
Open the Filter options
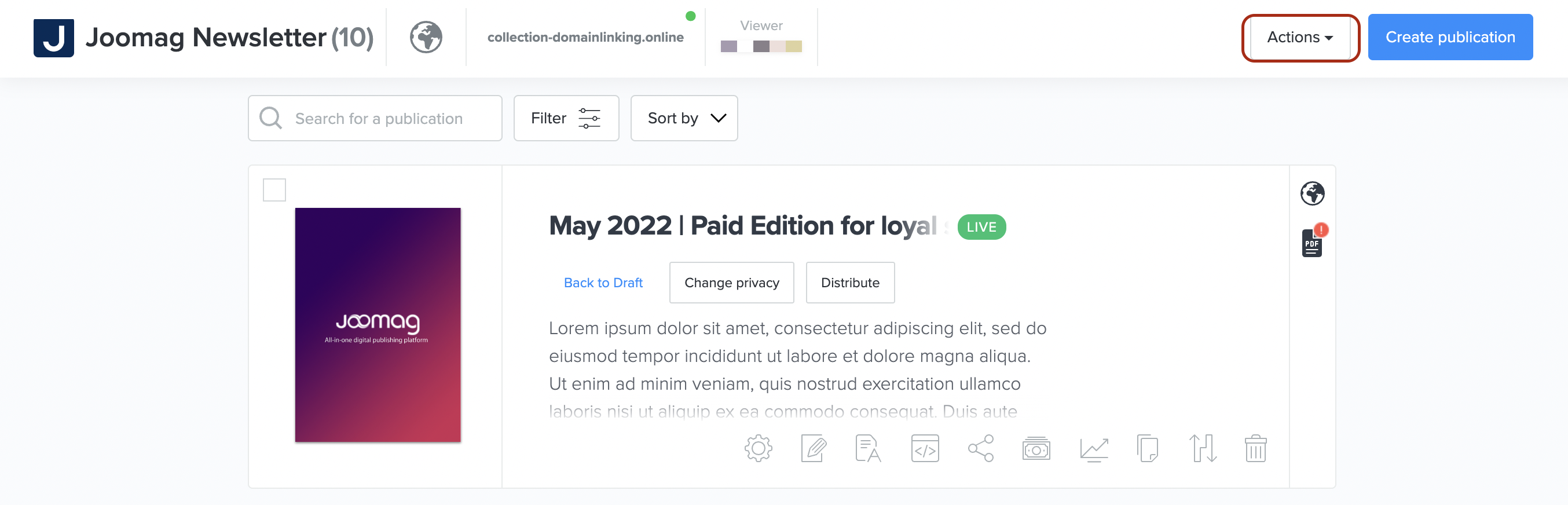coord(566,118)
